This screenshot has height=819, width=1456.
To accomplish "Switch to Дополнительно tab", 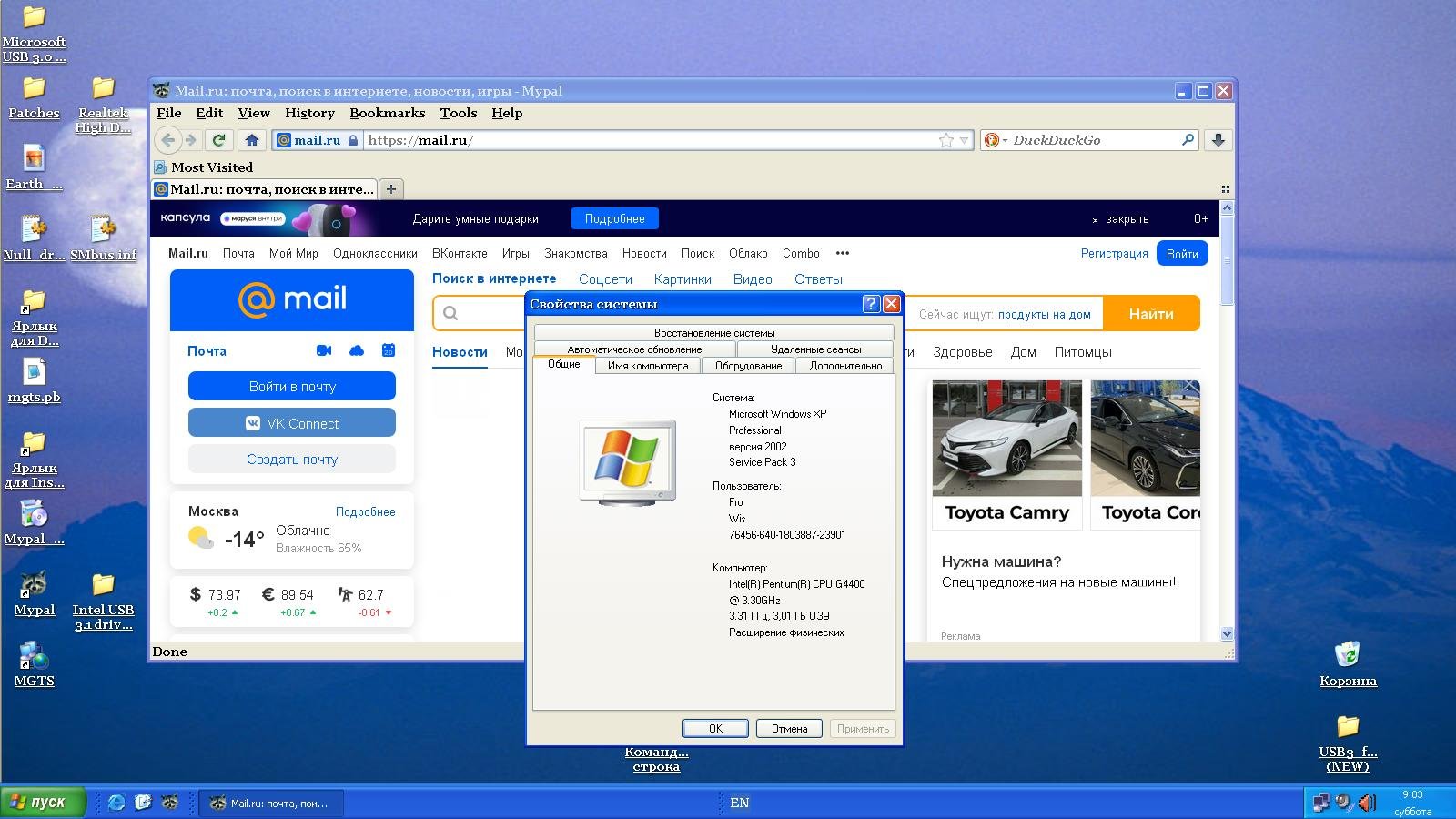I will (845, 366).
